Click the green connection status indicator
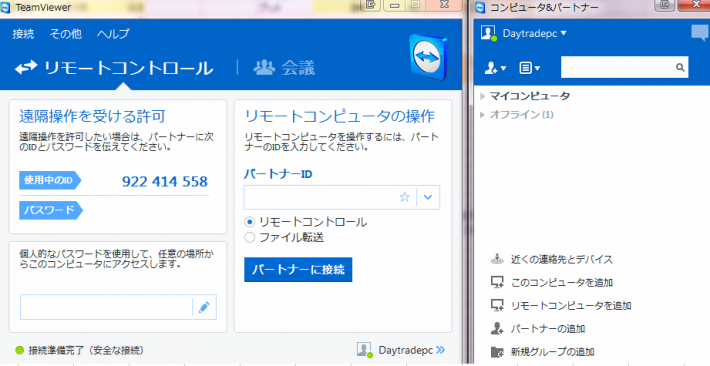The width and height of the screenshot is (710, 366). pos(19,350)
